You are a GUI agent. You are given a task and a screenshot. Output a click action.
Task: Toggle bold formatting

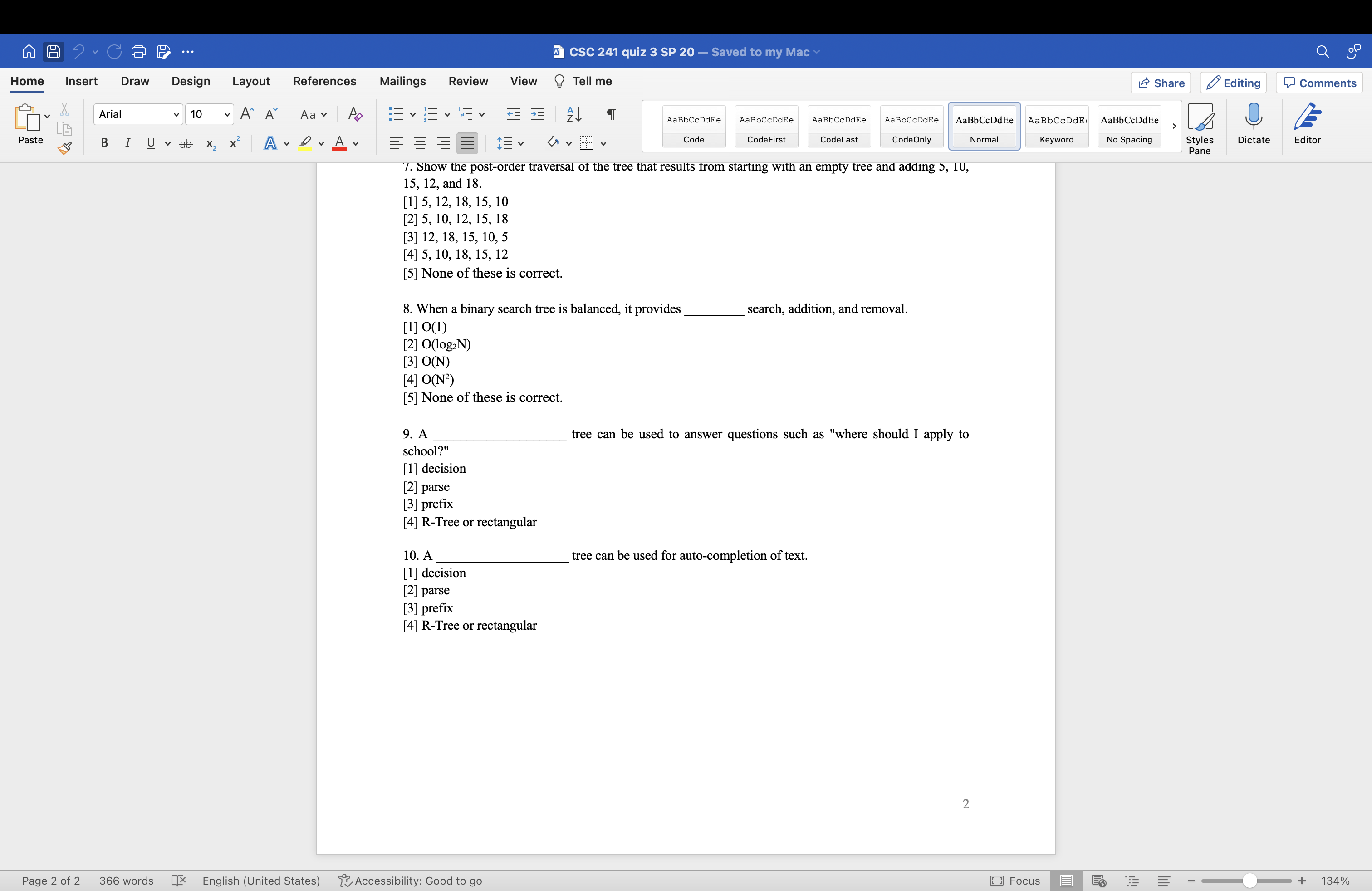[104, 143]
